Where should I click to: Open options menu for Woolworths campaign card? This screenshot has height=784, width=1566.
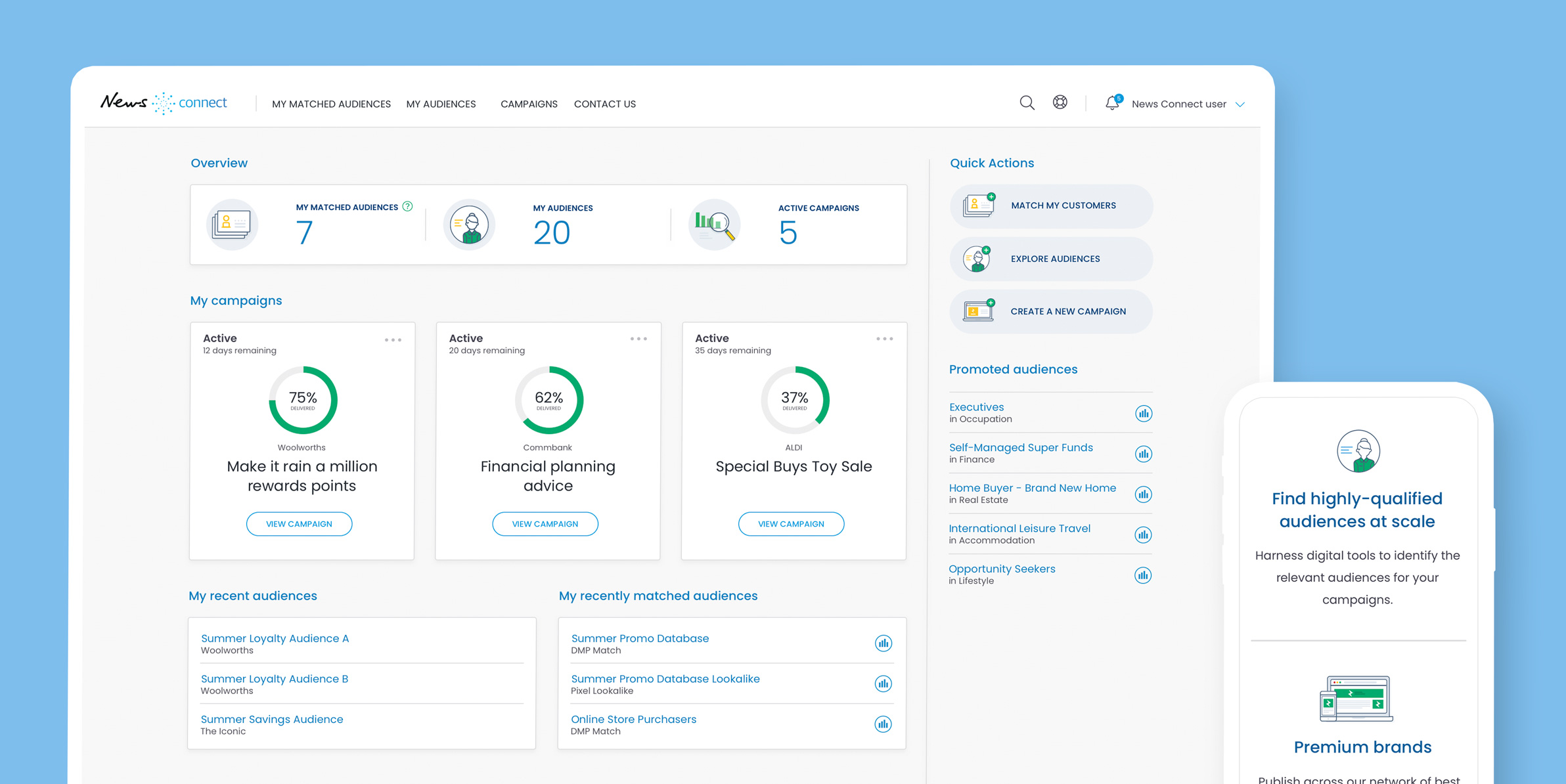click(393, 339)
